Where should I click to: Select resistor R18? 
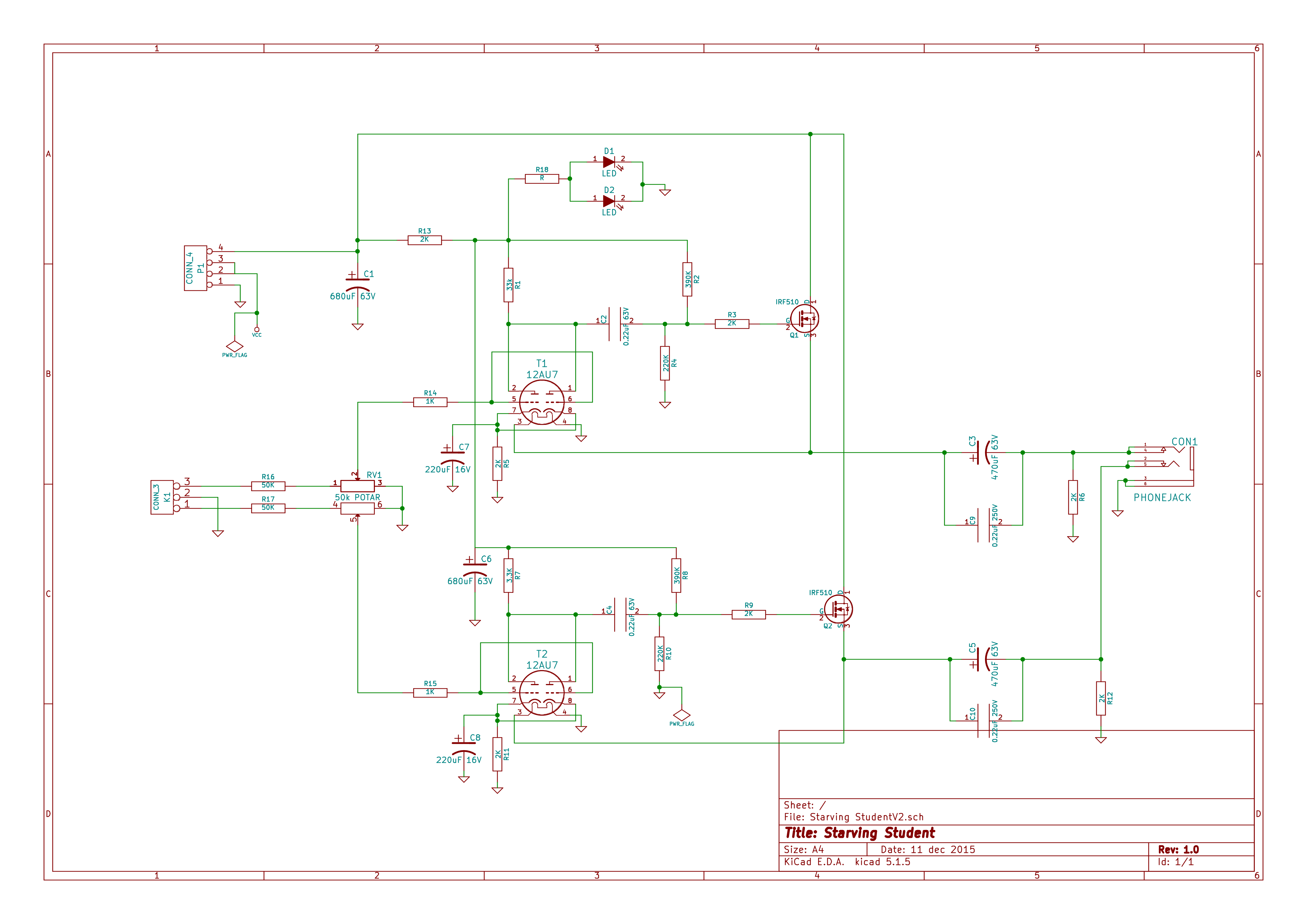[542, 179]
